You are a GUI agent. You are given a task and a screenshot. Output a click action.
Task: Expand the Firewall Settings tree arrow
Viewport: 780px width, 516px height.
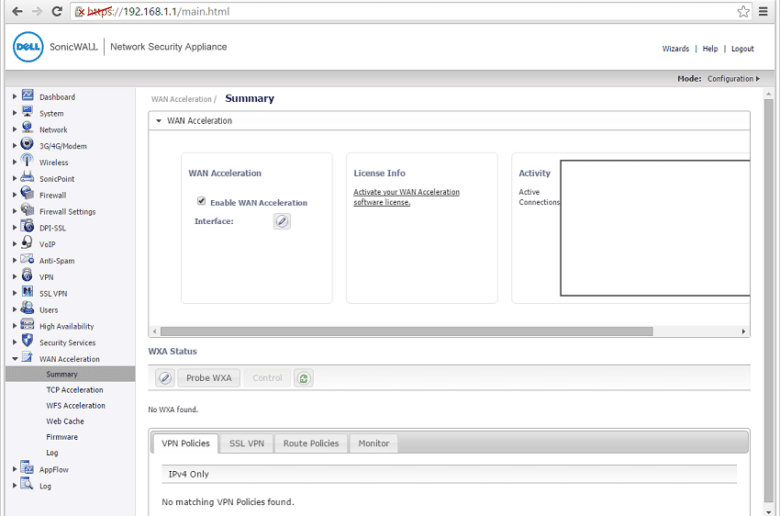click(x=14, y=211)
